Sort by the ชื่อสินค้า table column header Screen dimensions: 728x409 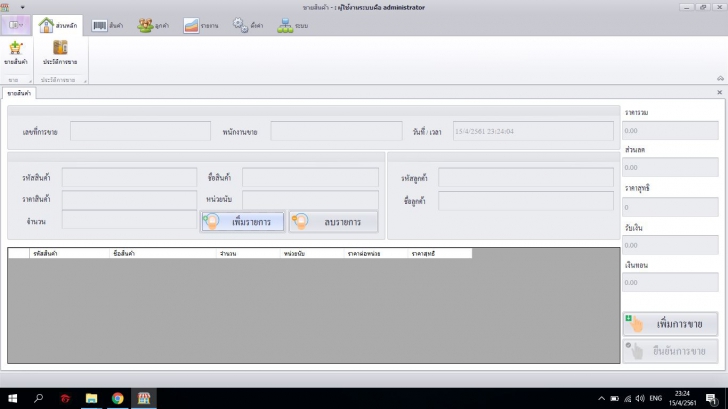coord(163,253)
